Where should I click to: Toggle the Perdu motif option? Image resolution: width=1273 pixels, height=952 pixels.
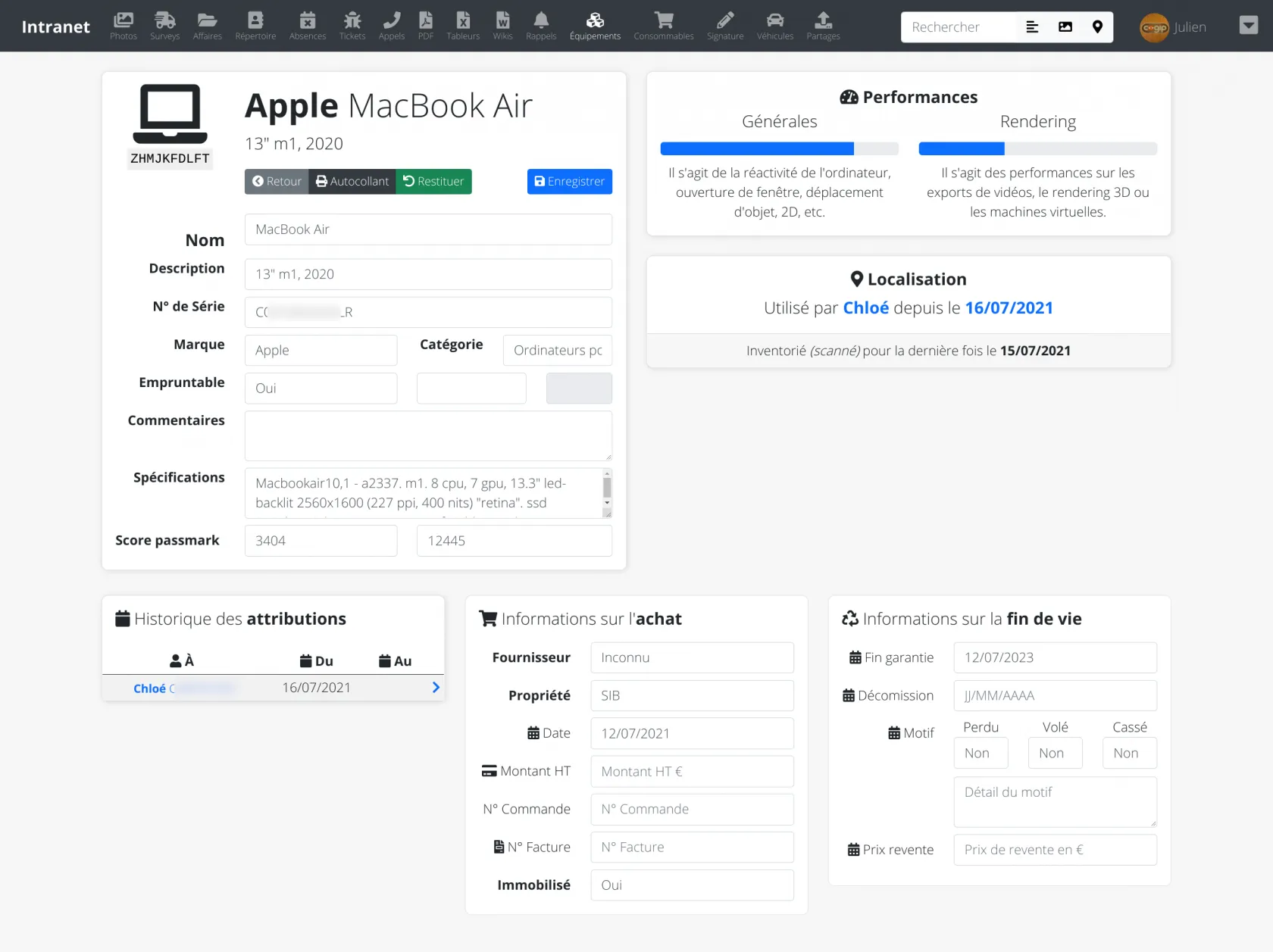pyautogui.click(x=981, y=753)
